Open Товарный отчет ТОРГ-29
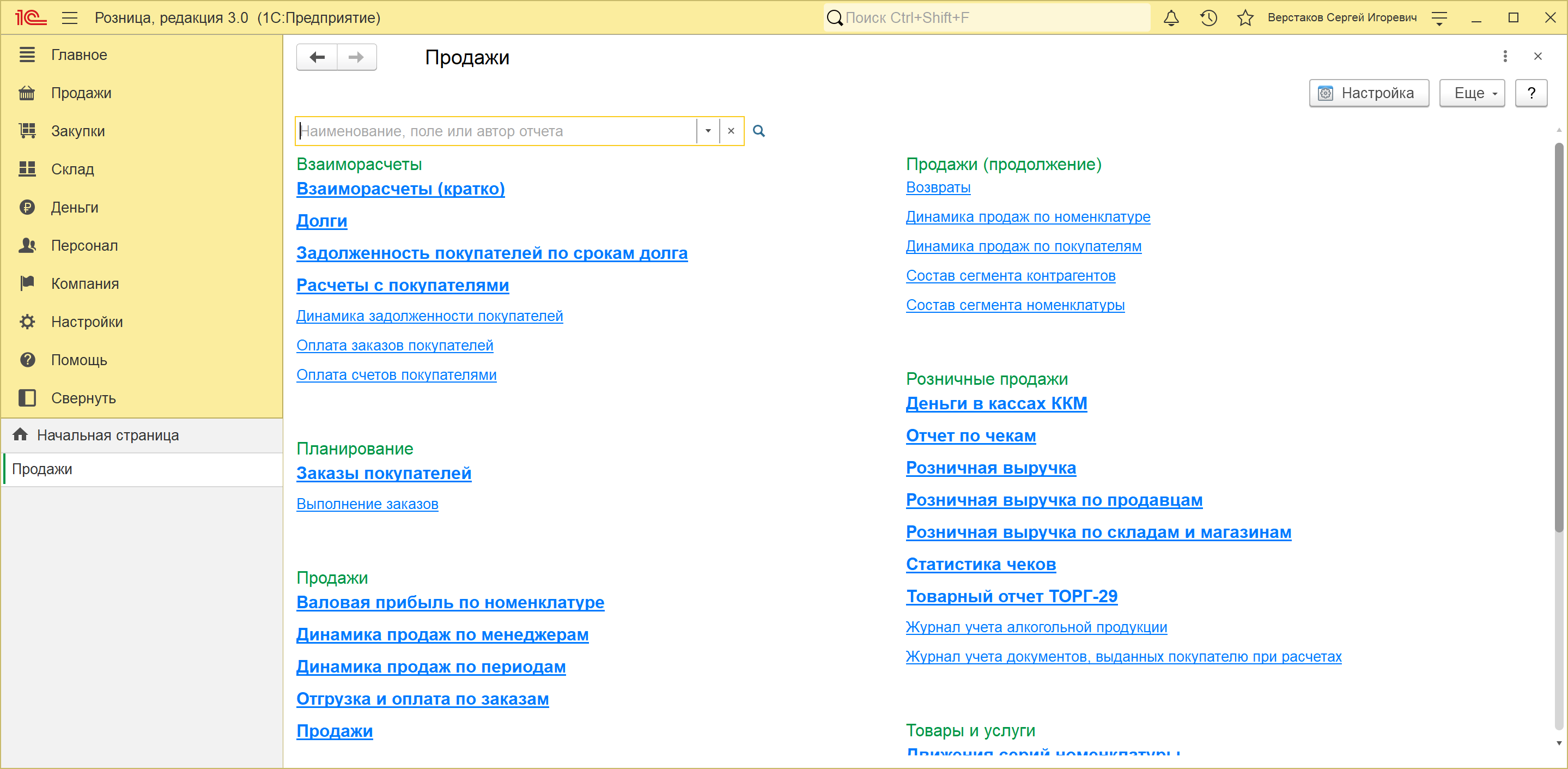Screen dimensions: 1568x769 (x=1011, y=597)
